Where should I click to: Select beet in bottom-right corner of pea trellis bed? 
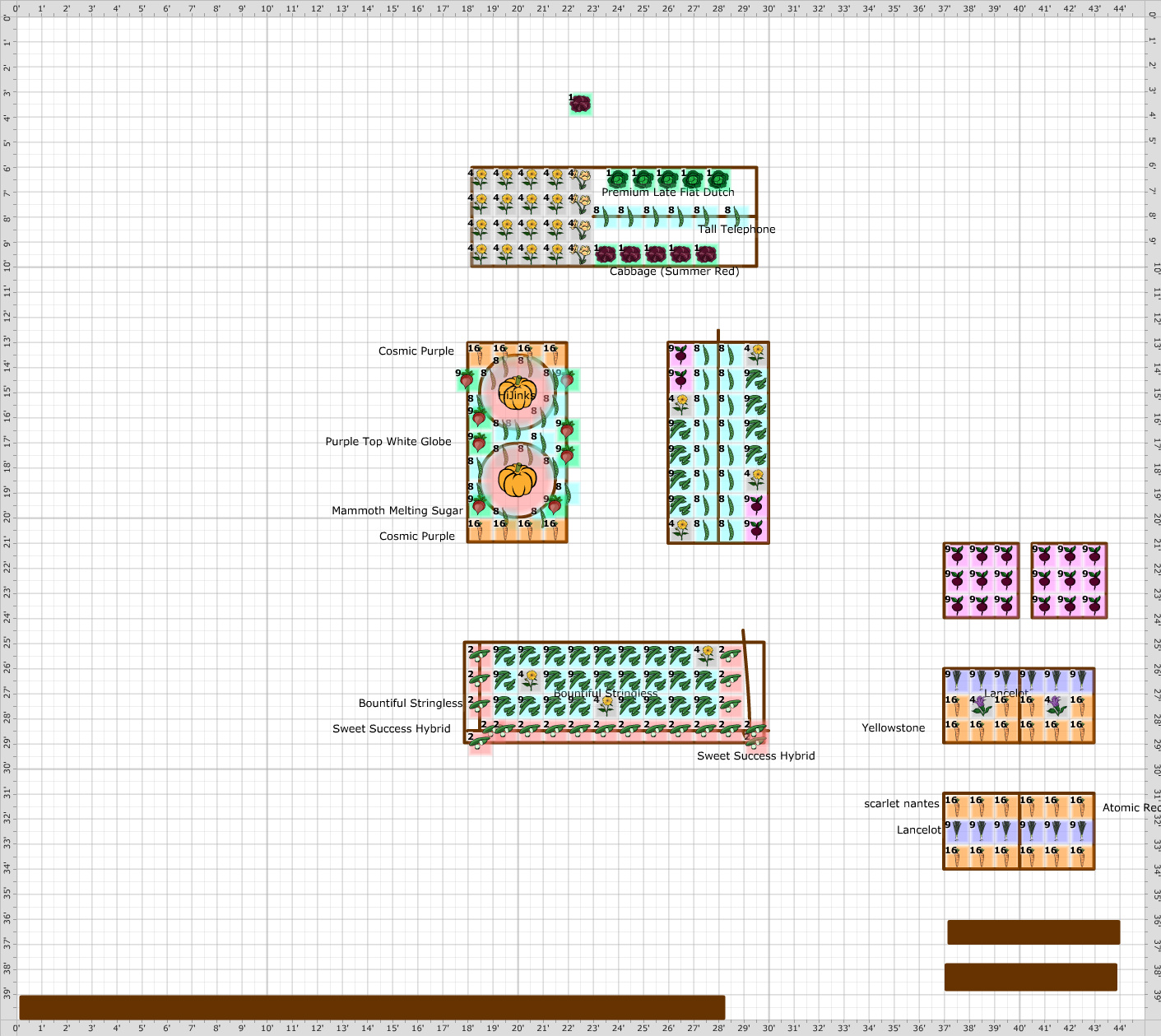756,530
